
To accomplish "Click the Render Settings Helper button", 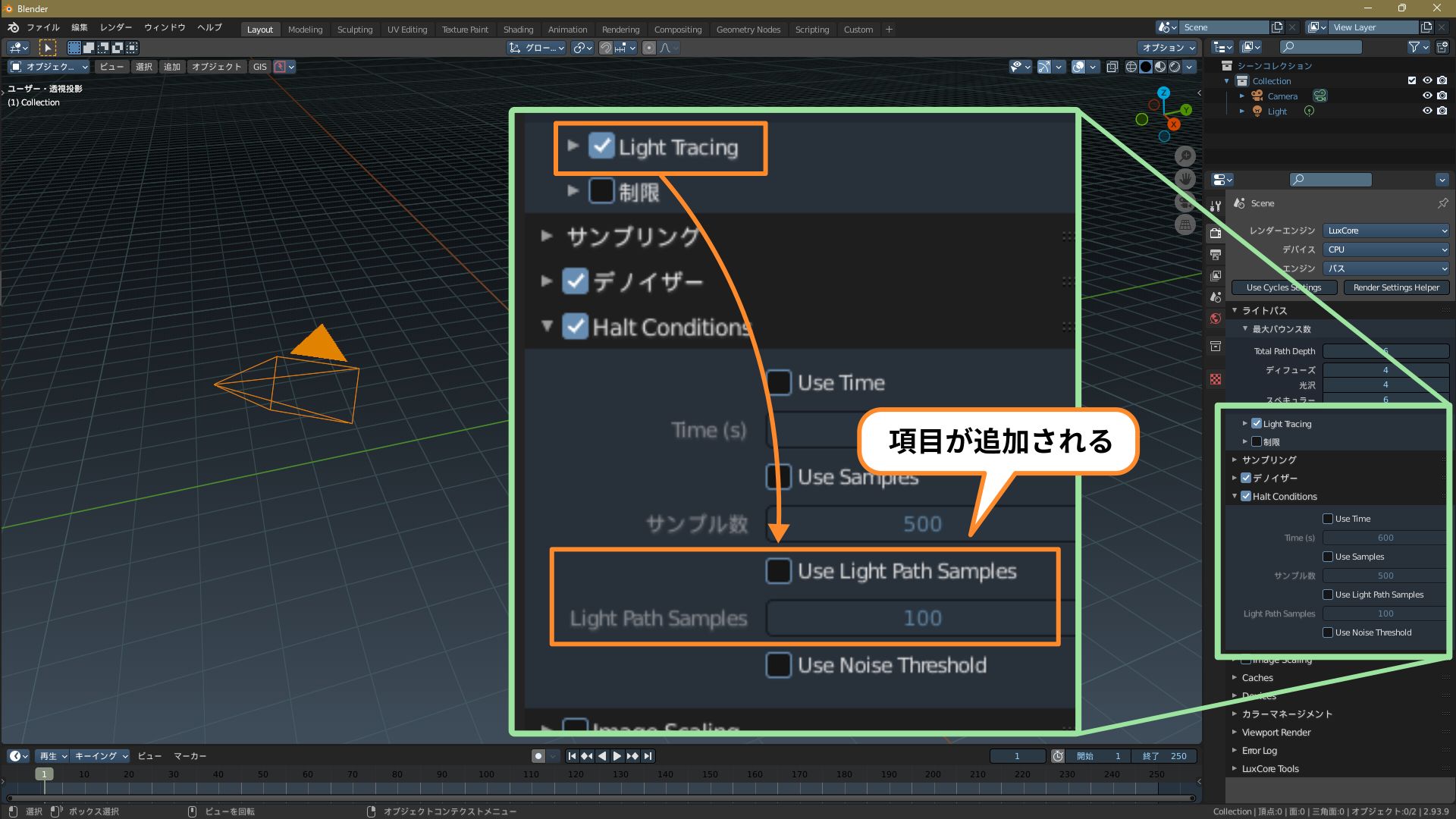I will 1395,287.
